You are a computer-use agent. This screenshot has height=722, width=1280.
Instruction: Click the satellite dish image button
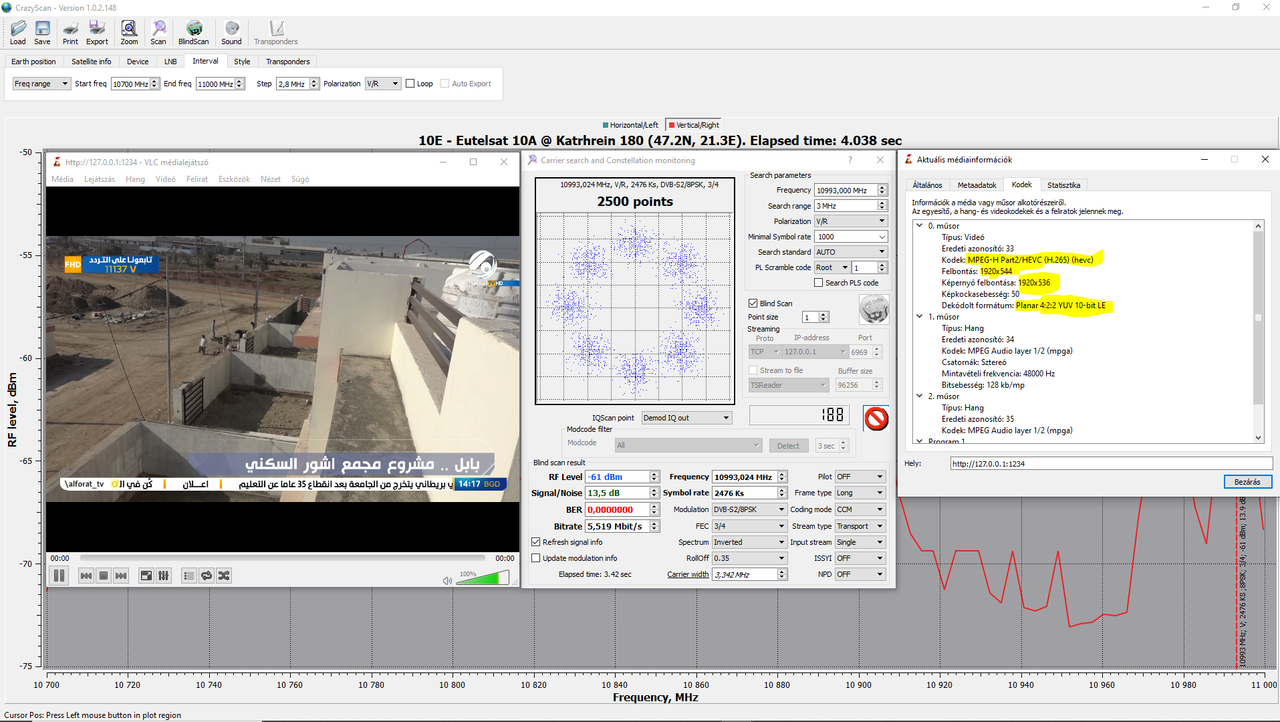tap(874, 310)
